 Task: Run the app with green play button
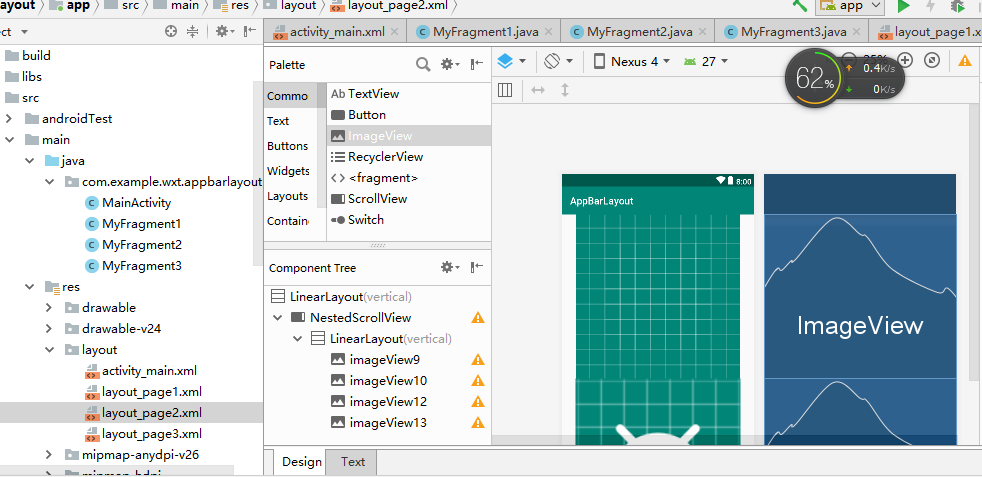[904, 6]
